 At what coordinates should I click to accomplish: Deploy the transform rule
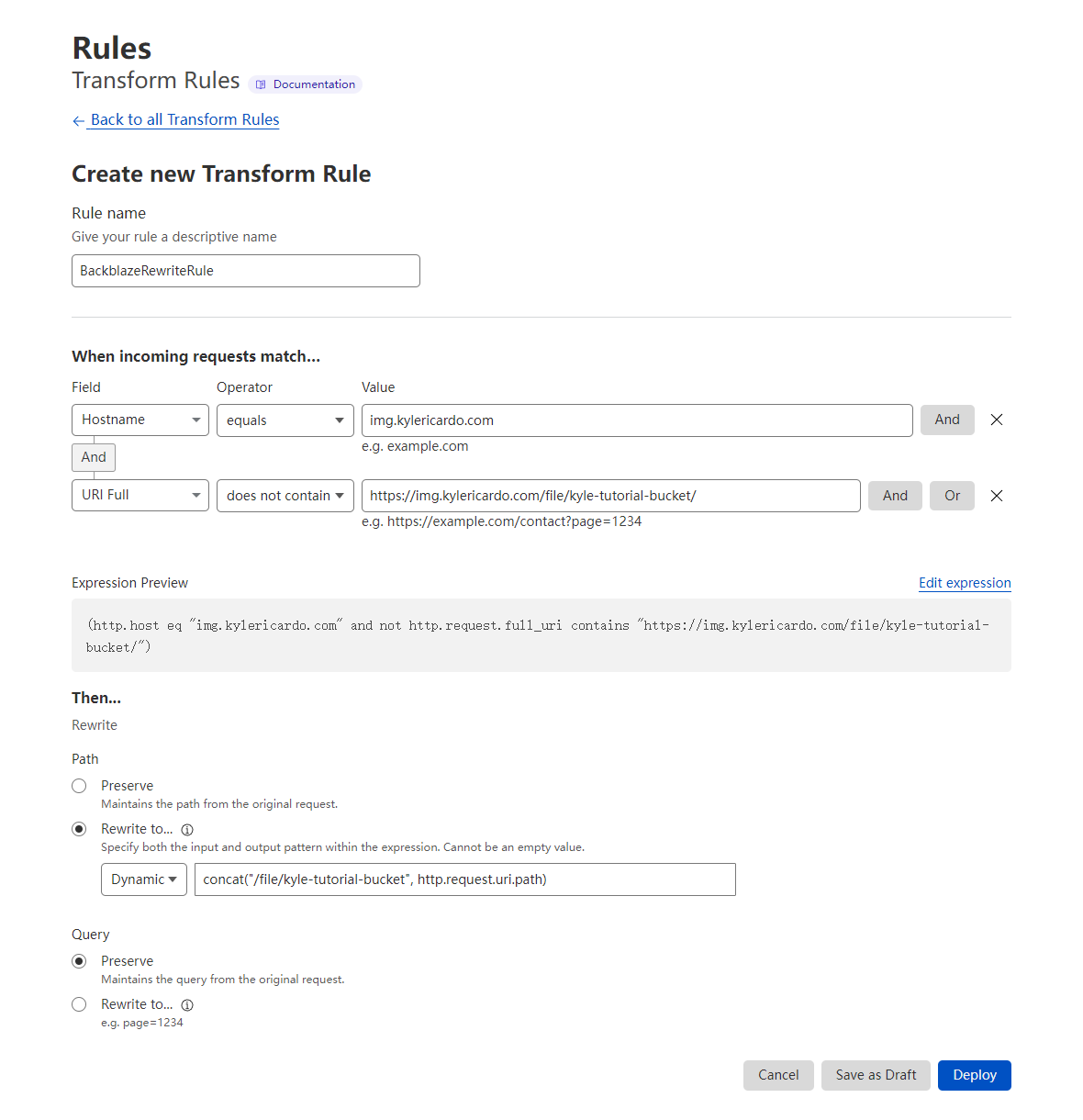click(x=975, y=1075)
